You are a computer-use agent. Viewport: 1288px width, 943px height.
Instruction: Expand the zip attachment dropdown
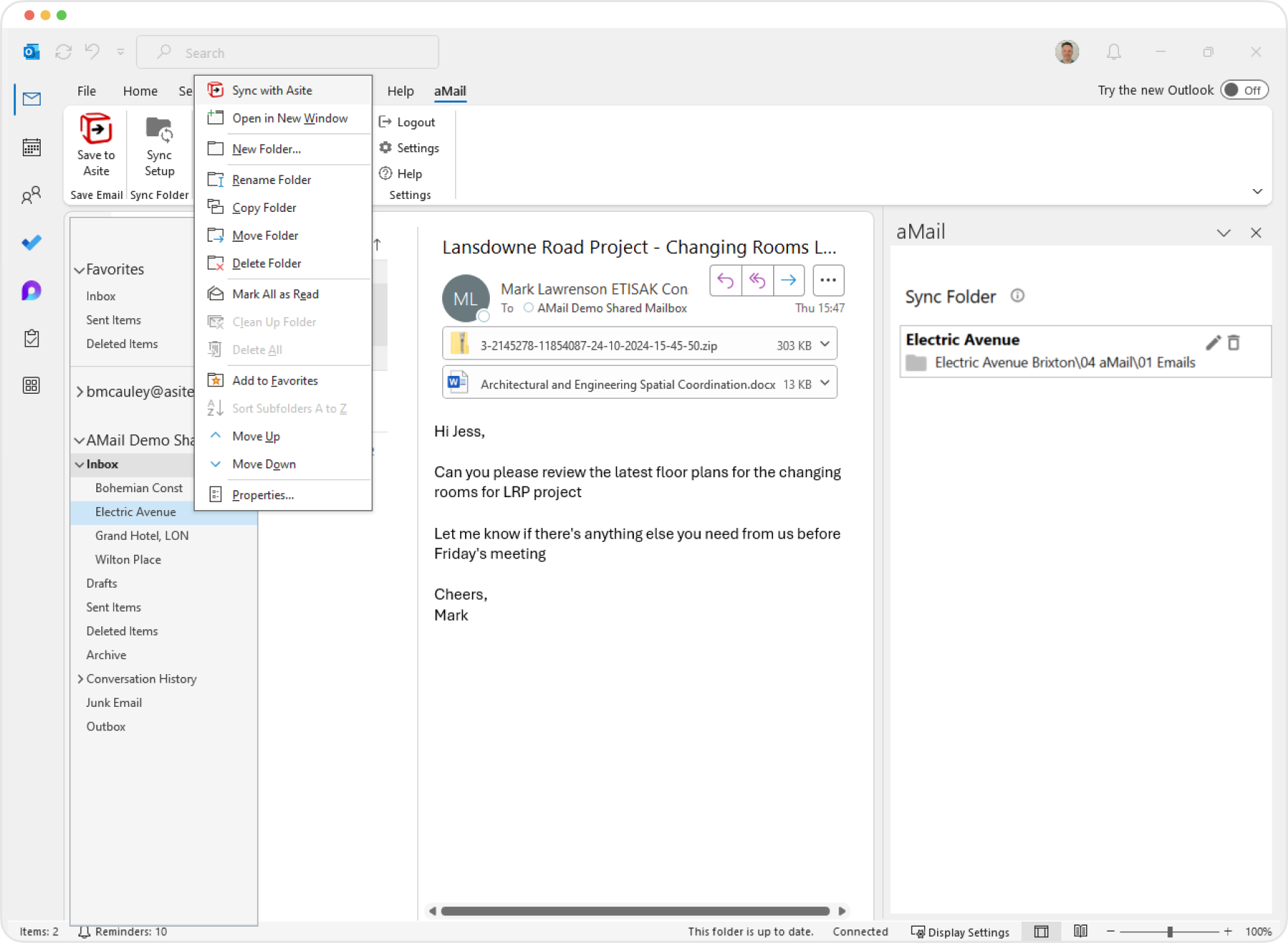click(x=826, y=345)
